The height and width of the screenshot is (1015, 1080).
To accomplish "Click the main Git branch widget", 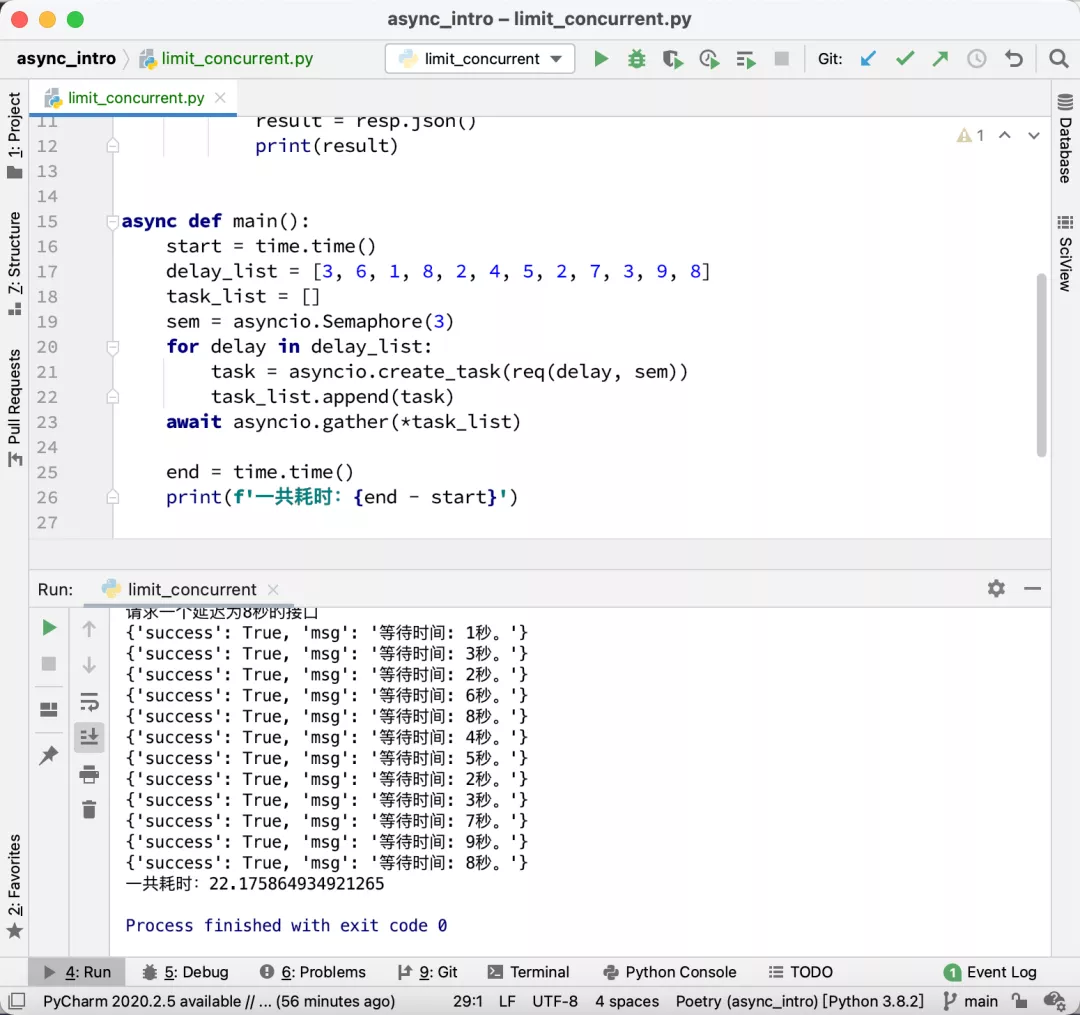I will coord(970,1001).
